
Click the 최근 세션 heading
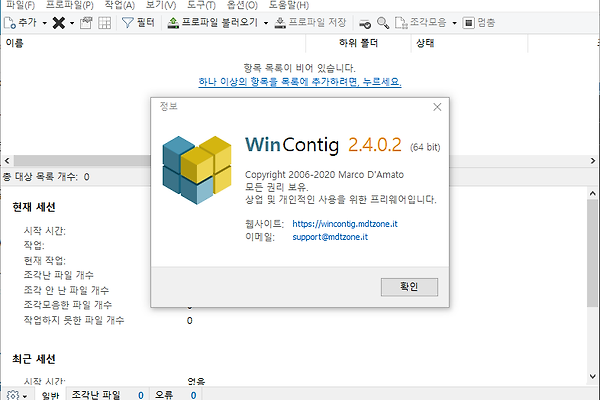tap(34, 359)
